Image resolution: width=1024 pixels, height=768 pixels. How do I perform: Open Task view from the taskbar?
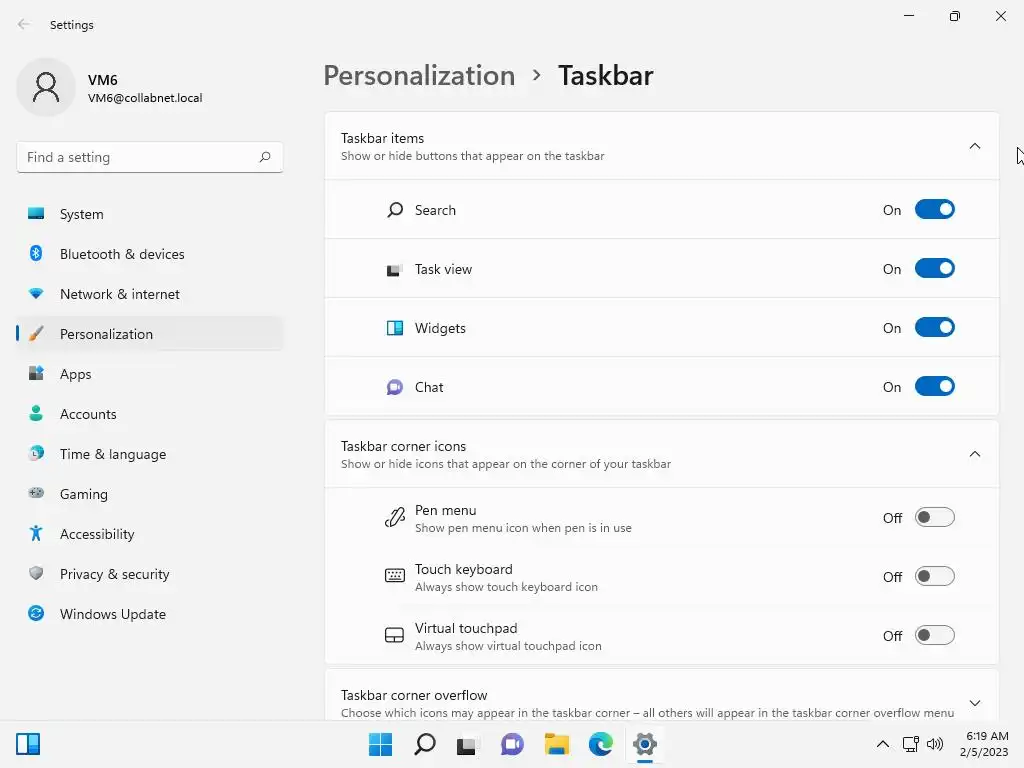pos(466,745)
